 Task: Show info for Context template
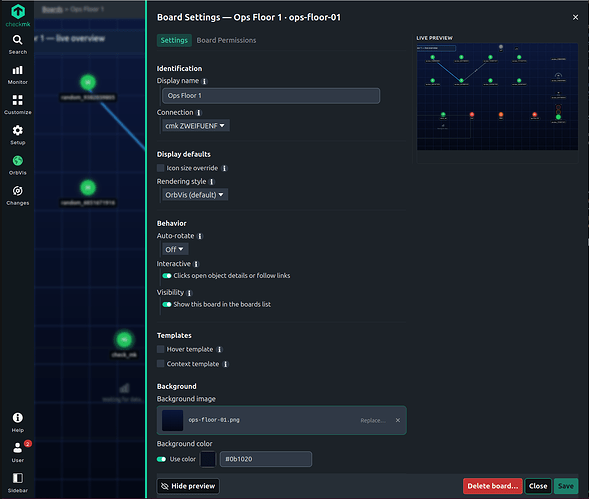click(x=225, y=364)
